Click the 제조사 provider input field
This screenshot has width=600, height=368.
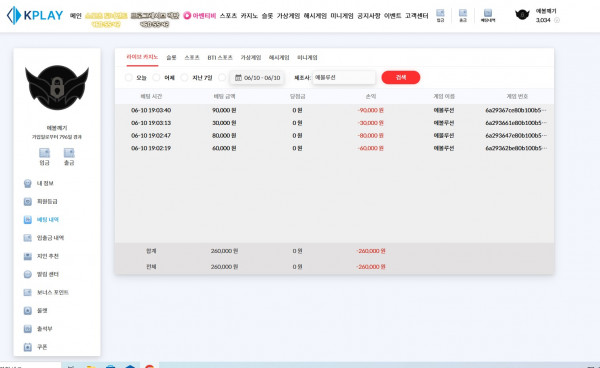coord(344,77)
